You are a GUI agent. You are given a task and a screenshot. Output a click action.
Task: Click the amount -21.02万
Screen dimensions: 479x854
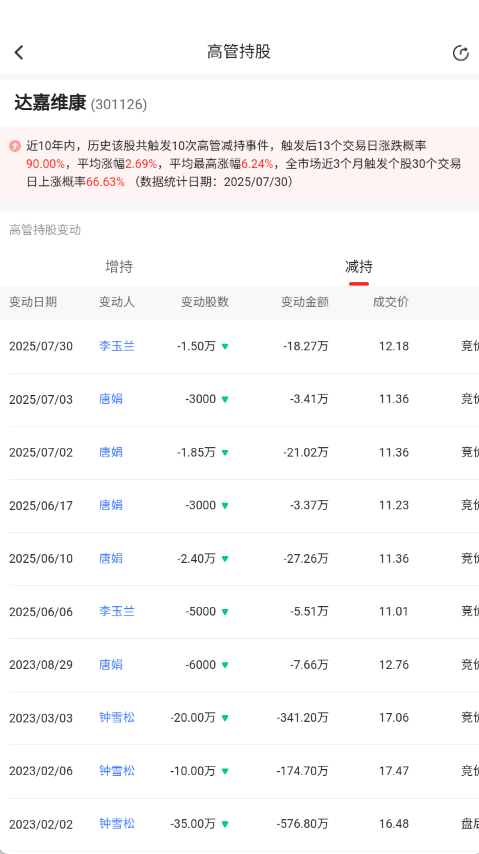pyautogui.click(x=306, y=453)
